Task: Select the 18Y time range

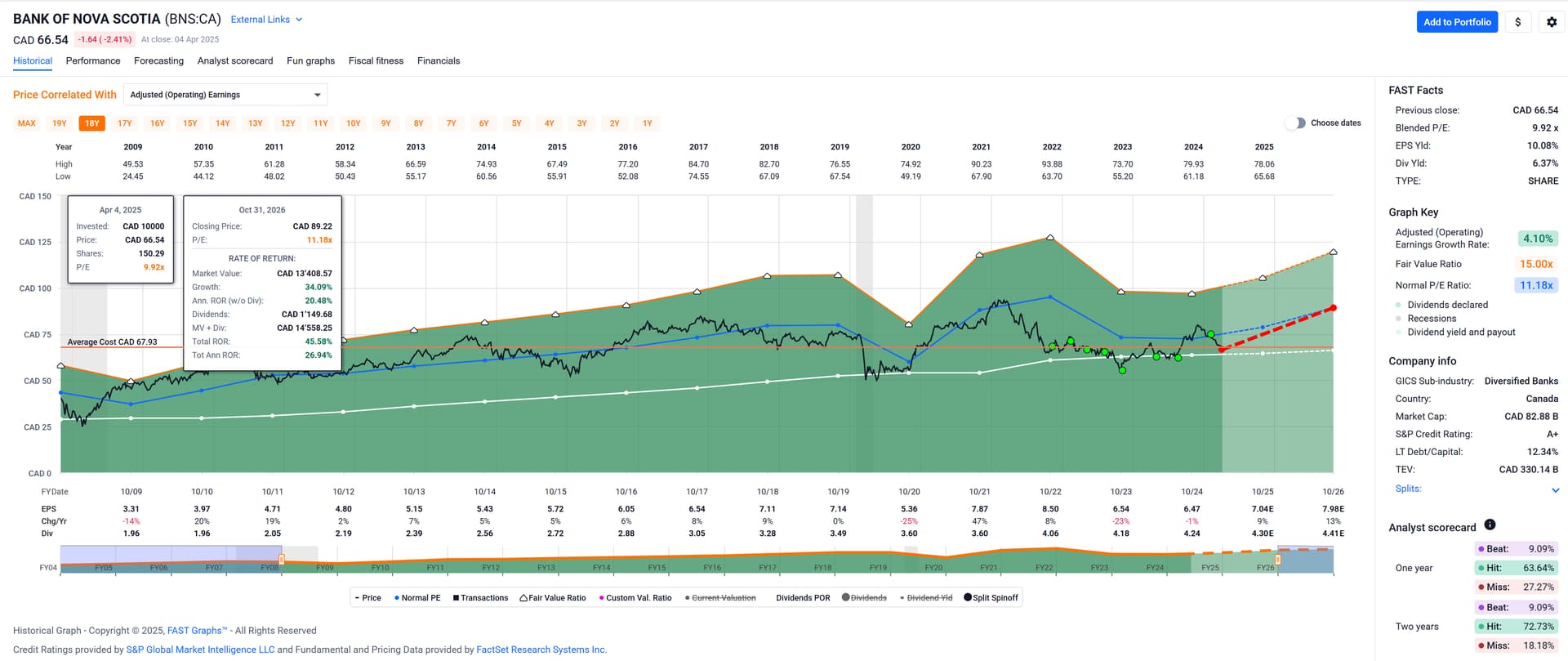Action: click(x=92, y=123)
